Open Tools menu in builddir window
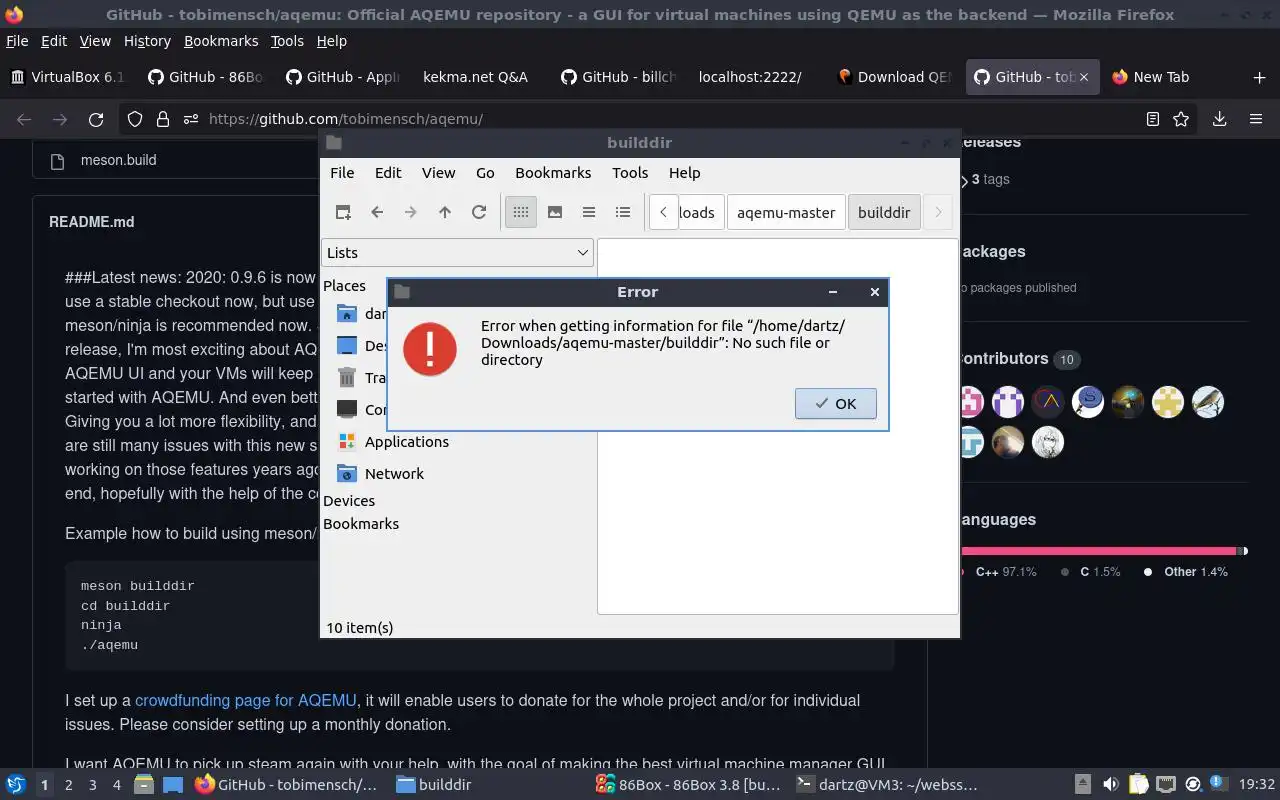 click(x=630, y=173)
